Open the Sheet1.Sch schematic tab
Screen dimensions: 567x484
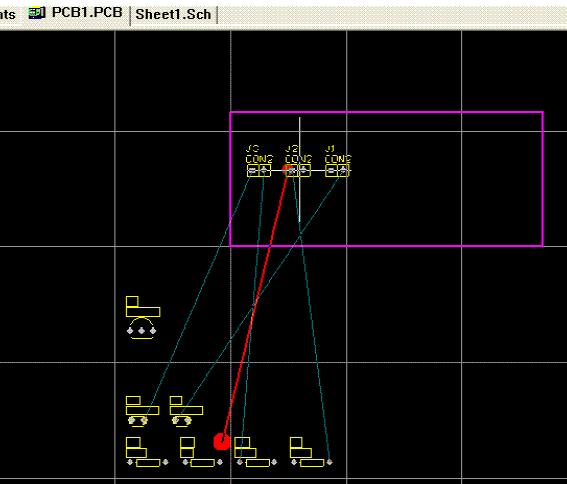[x=173, y=14]
